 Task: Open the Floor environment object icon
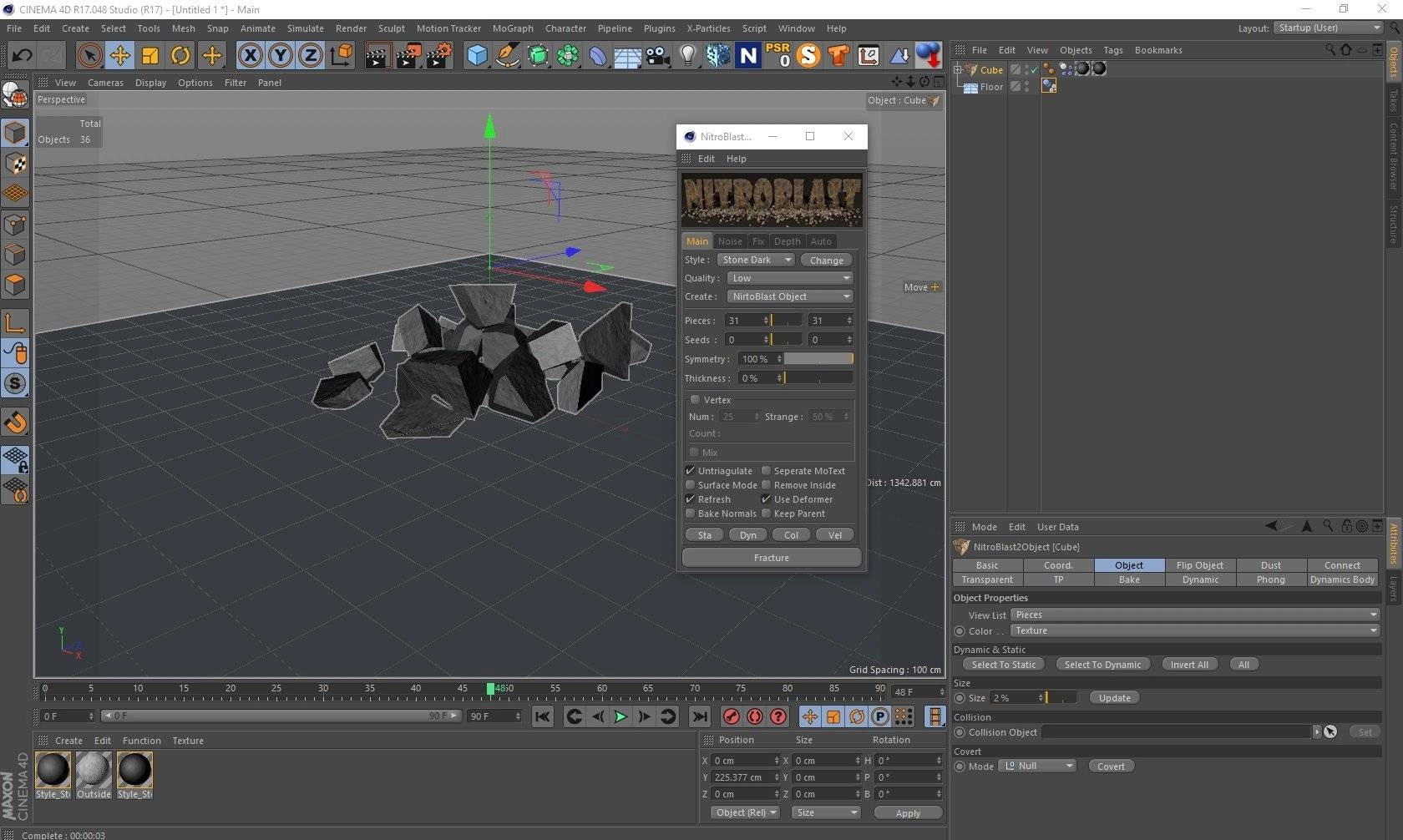click(x=627, y=56)
